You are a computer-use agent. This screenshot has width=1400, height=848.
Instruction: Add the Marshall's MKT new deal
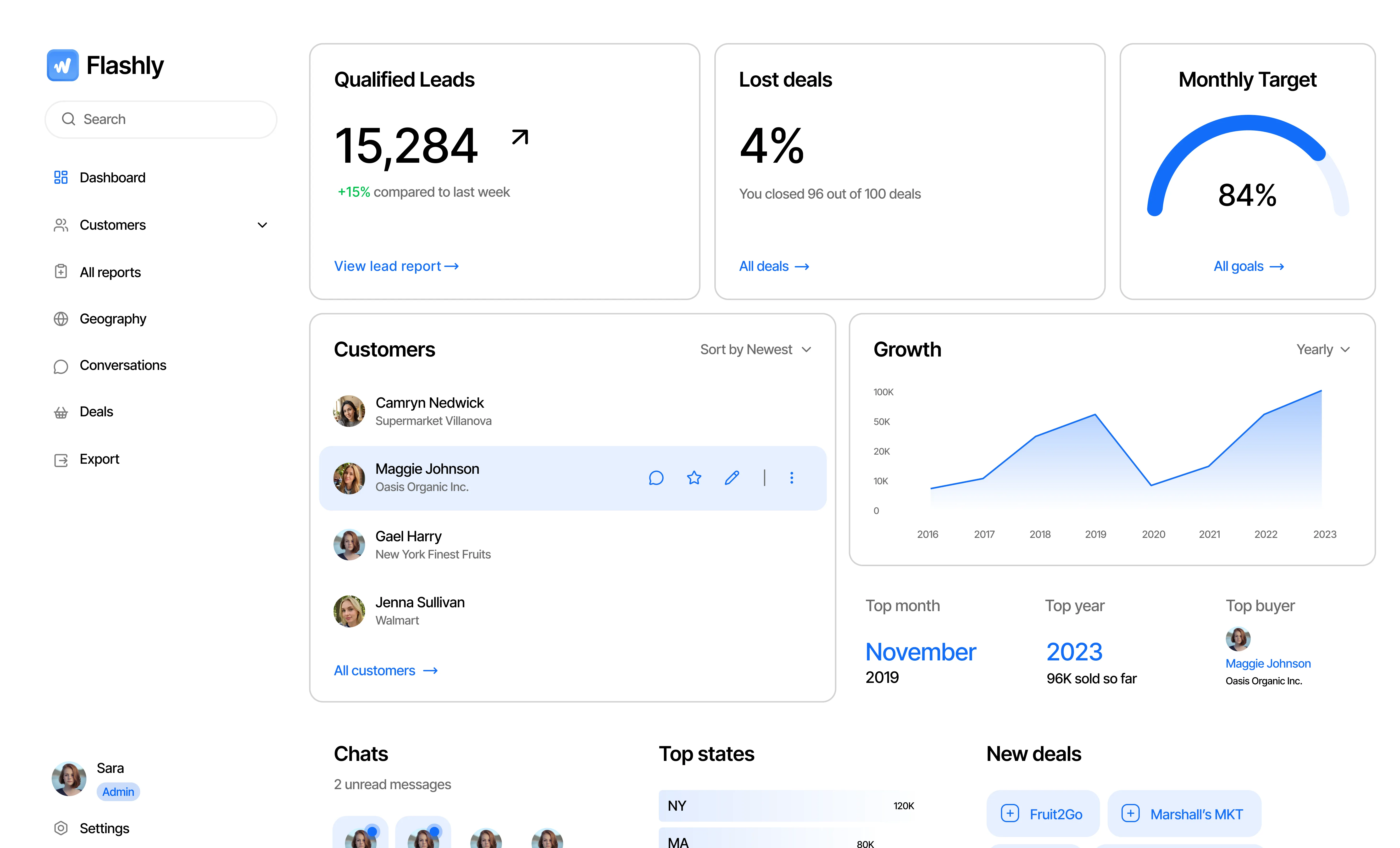[x=1184, y=813]
